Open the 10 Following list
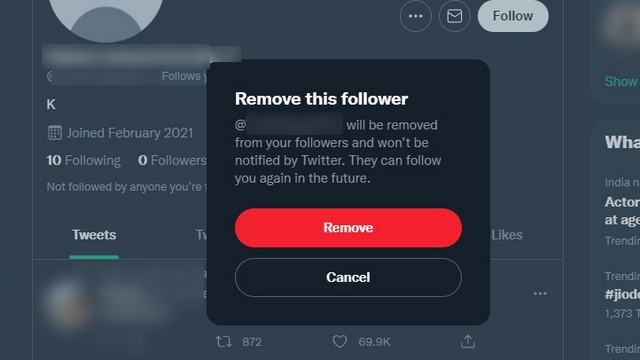Viewport: 640px width, 360px height. tap(84, 160)
